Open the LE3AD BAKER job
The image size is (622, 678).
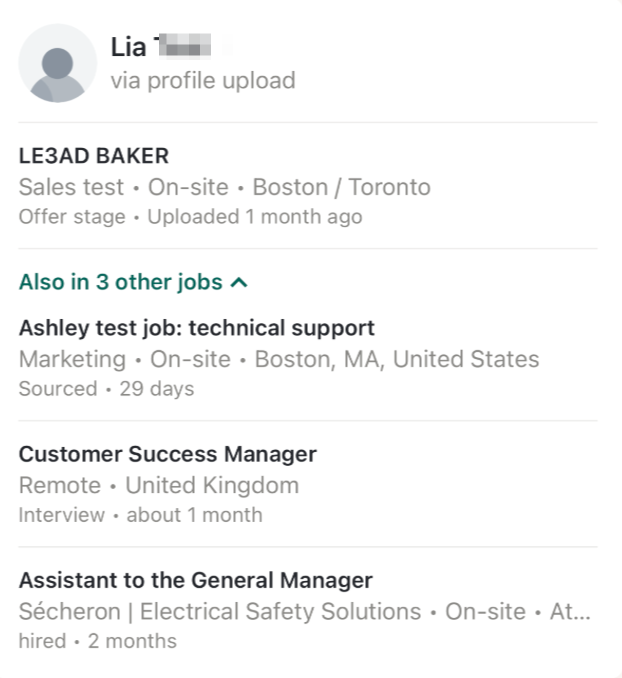[94, 155]
